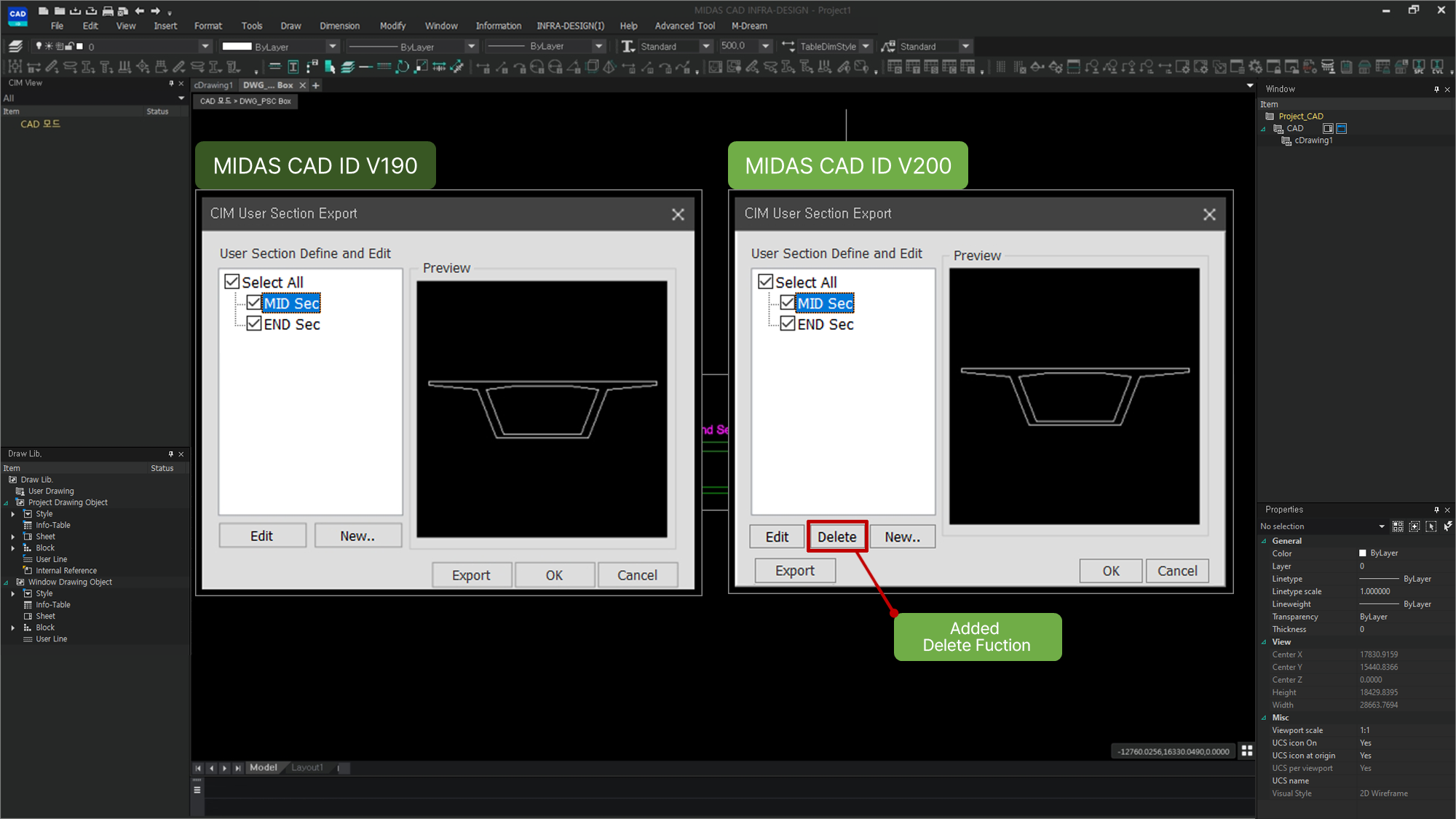
Task: Toggle END Sec checkbox in V200 dialog
Action: [788, 323]
